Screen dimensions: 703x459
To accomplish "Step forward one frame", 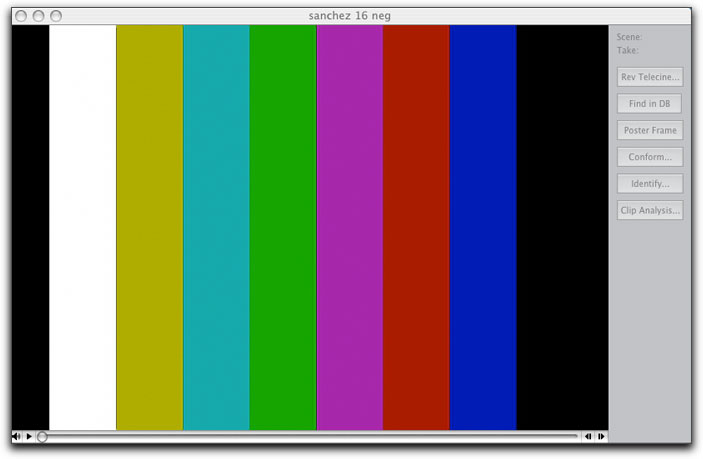I will coord(601,436).
